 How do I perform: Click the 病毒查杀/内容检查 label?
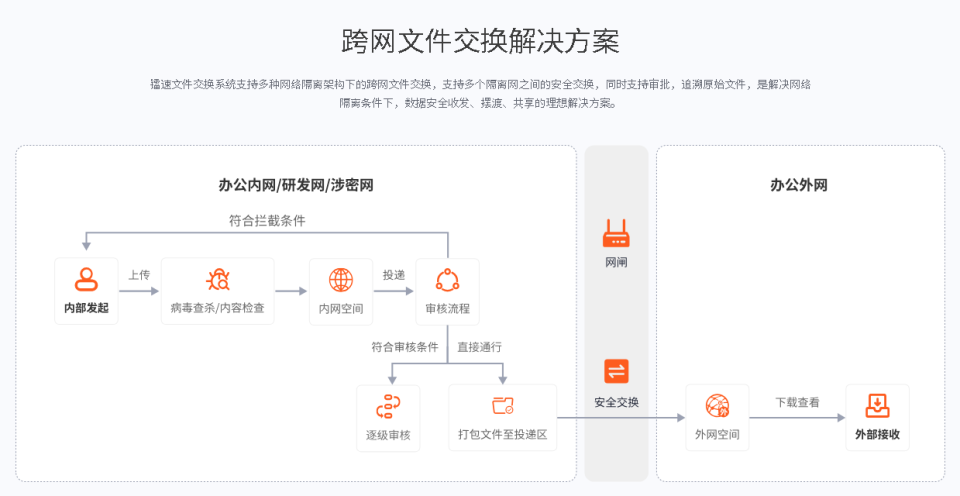217,308
